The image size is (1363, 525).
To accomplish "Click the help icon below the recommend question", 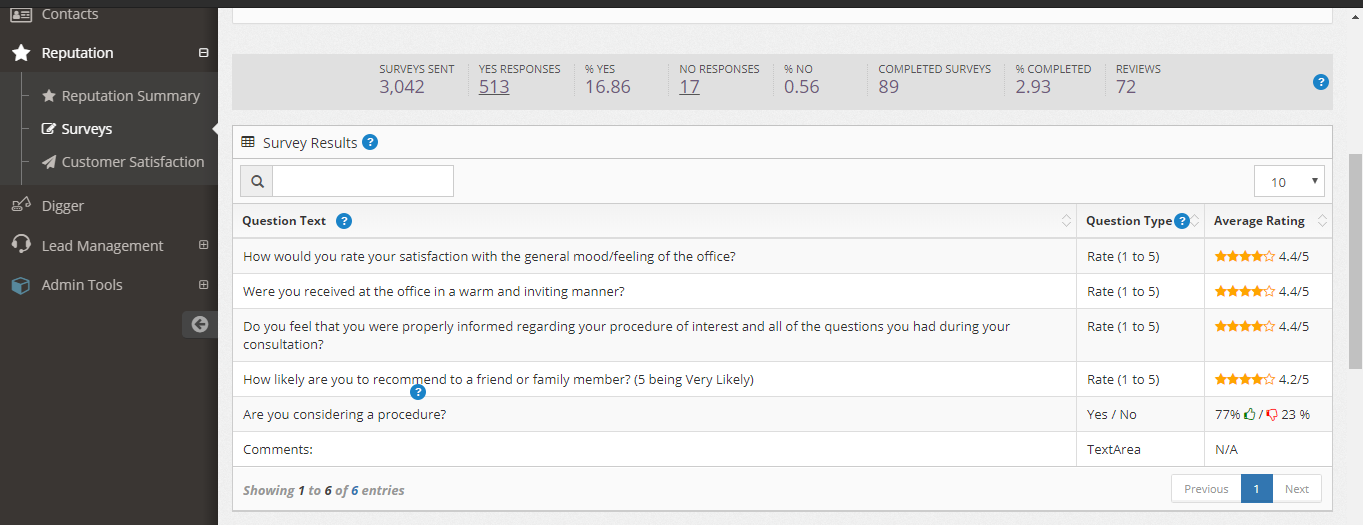I will pyautogui.click(x=418, y=392).
